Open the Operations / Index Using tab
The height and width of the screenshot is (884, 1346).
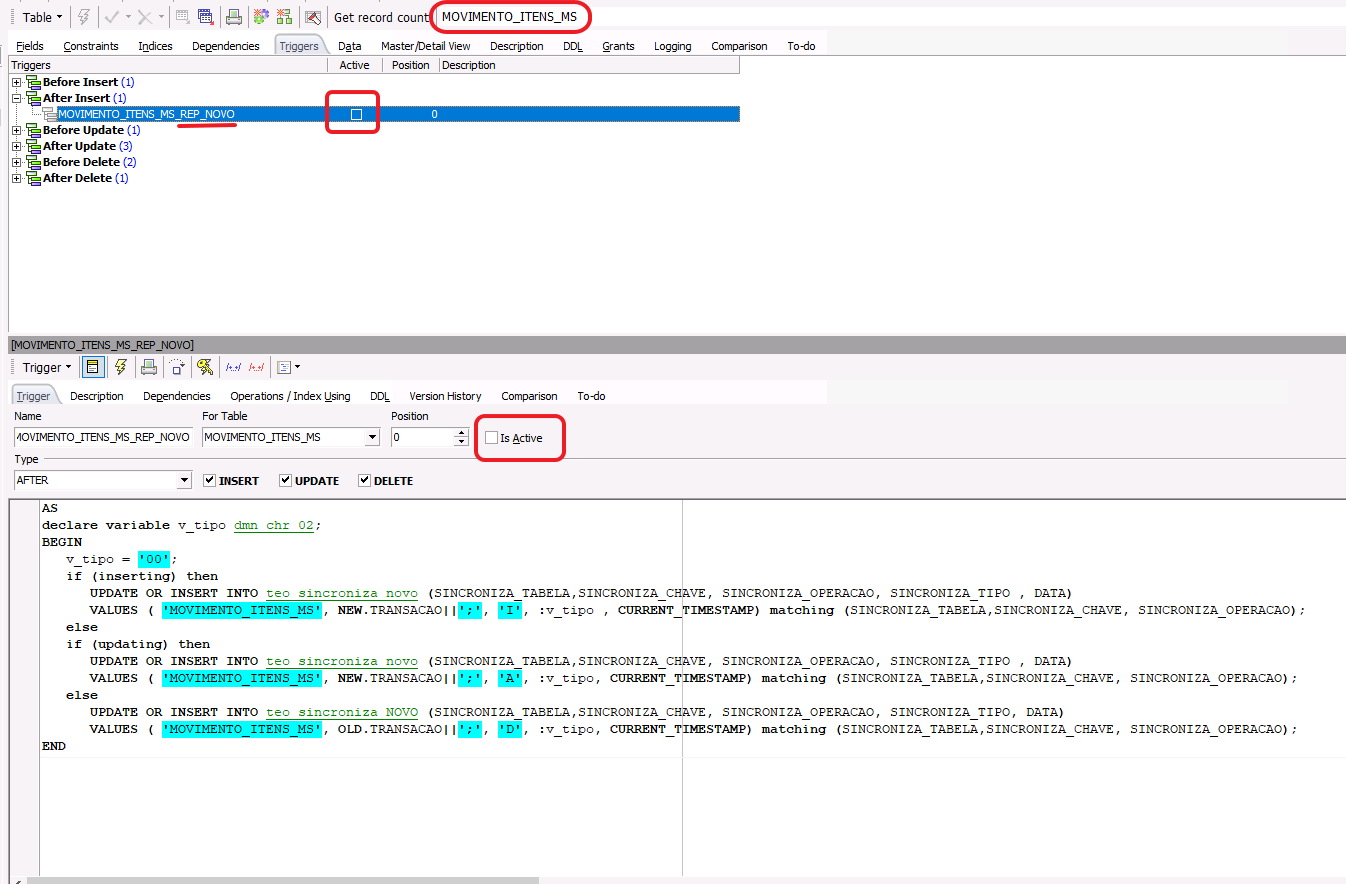click(x=290, y=396)
